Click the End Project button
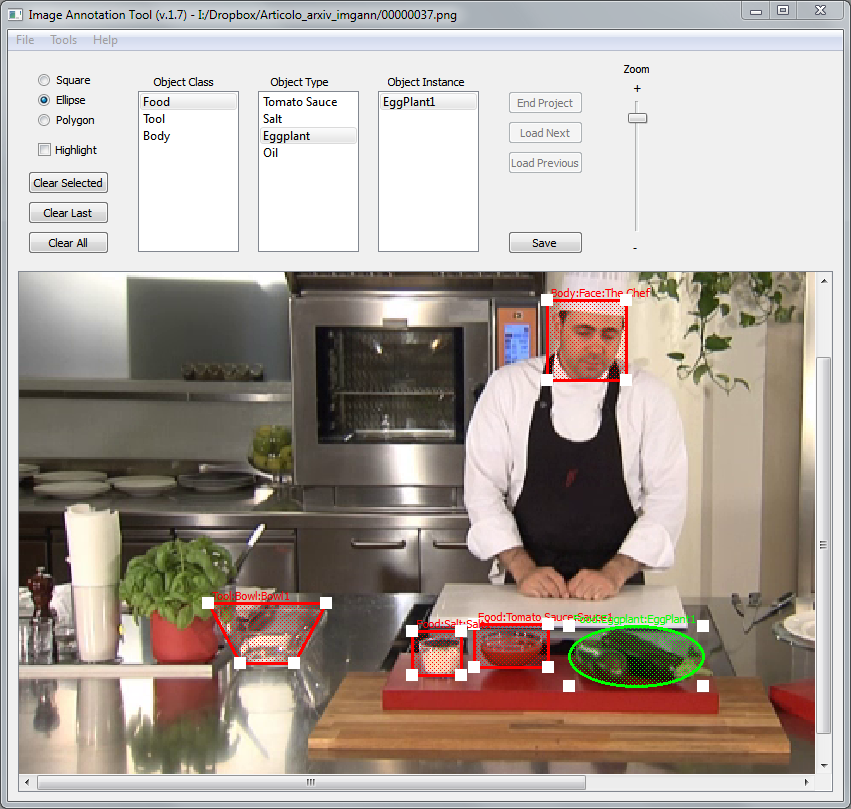The width and height of the screenshot is (851, 809). point(545,103)
